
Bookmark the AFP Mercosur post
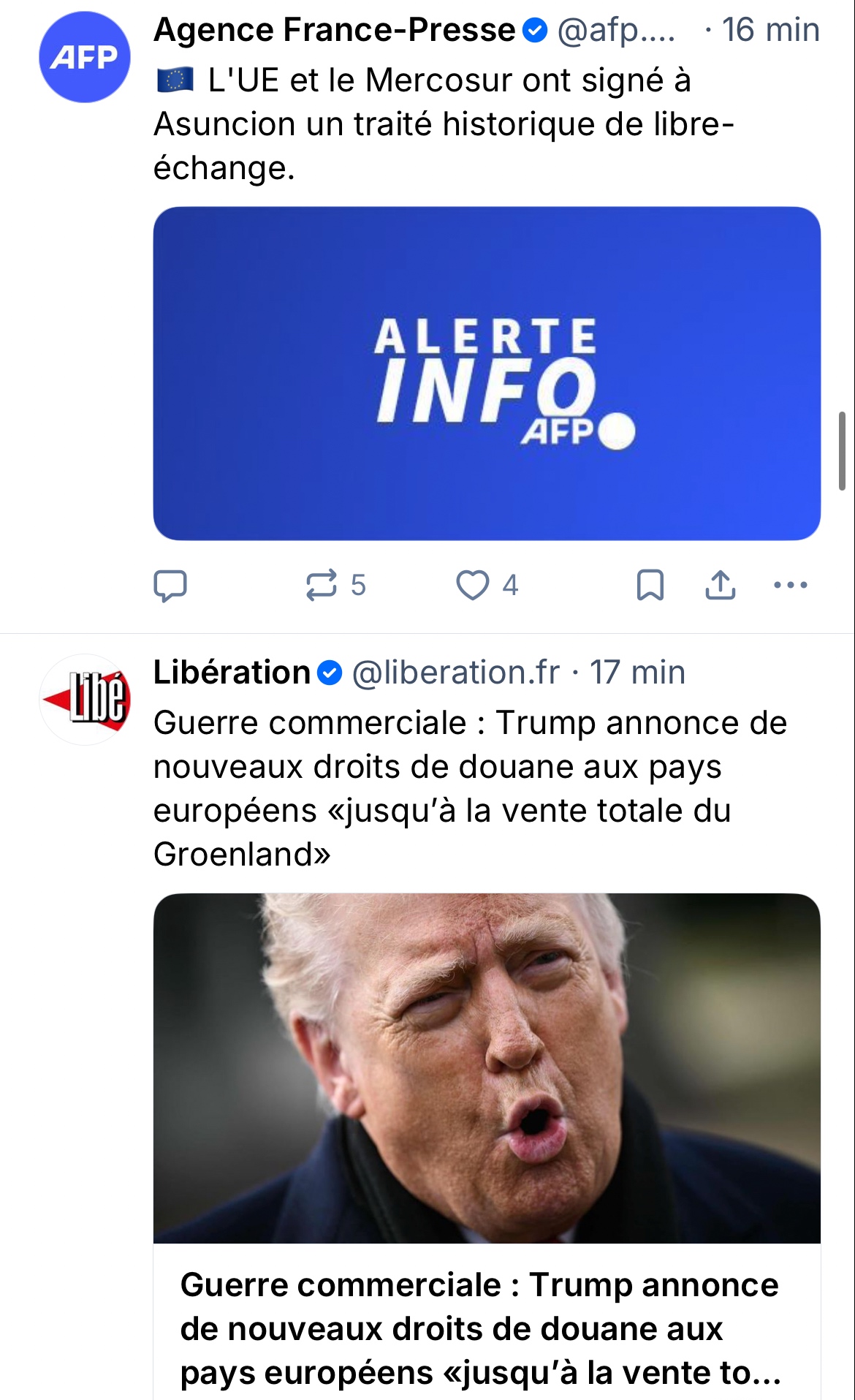pos(650,586)
